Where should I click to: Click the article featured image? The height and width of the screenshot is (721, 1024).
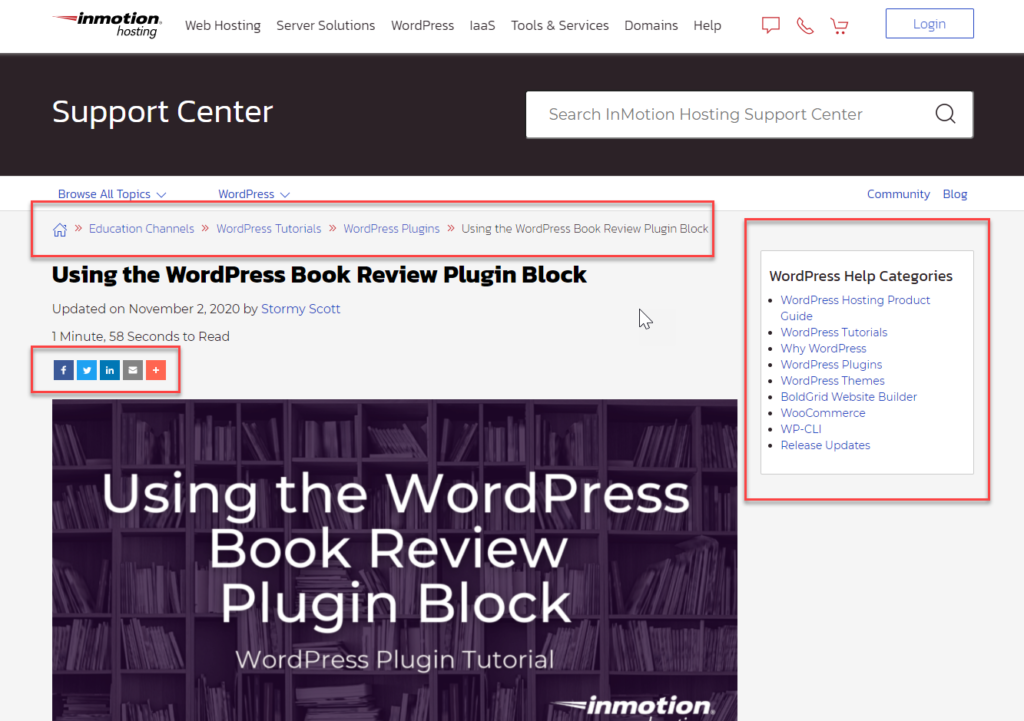(394, 560)
